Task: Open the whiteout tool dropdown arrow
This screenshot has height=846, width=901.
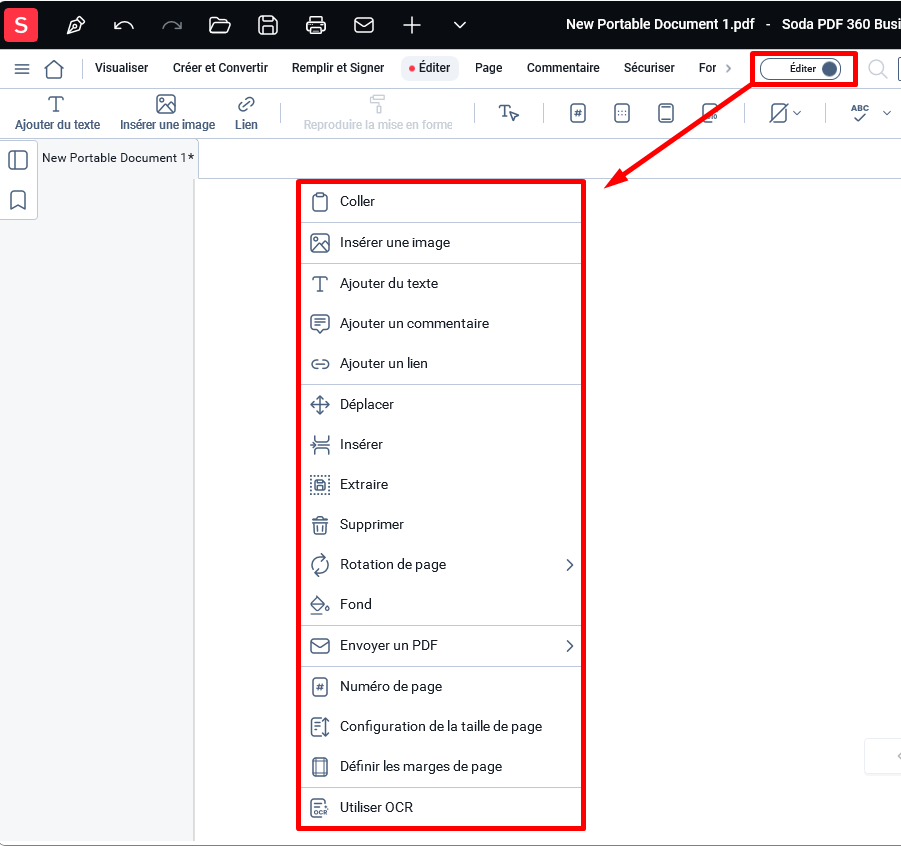Action: [797, 113]
